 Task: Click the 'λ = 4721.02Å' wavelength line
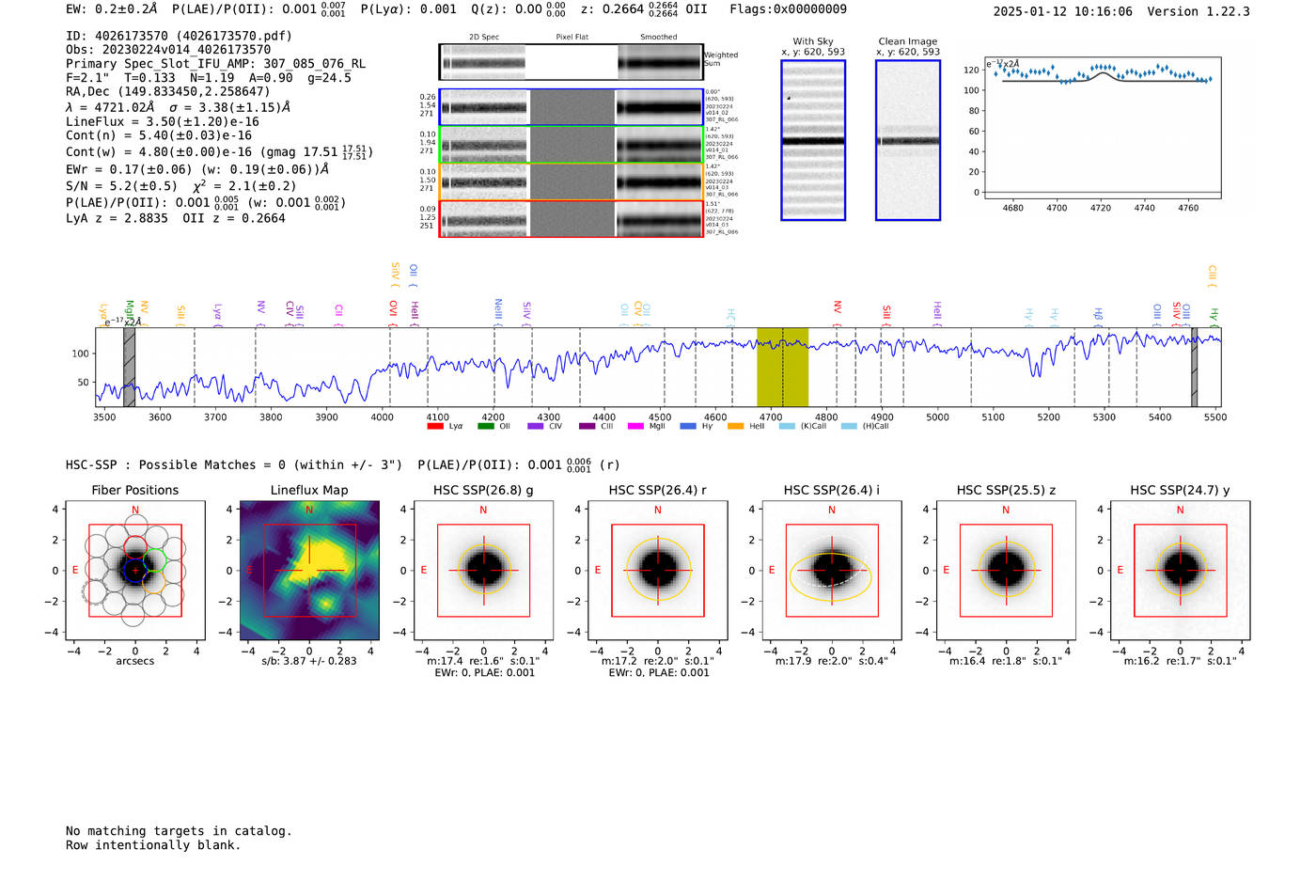(x=110, y=107)
